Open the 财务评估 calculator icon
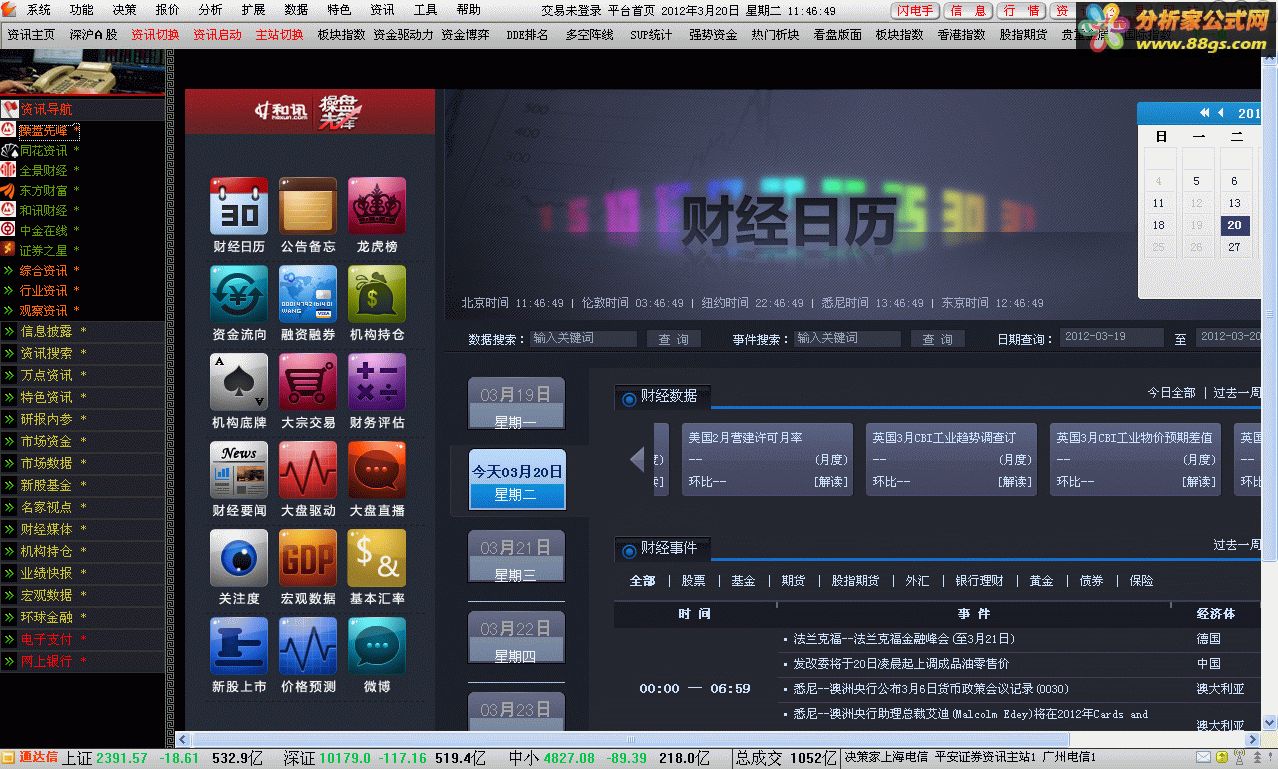The width and height of the screenshot is (1278, 769). pos(377,382)
